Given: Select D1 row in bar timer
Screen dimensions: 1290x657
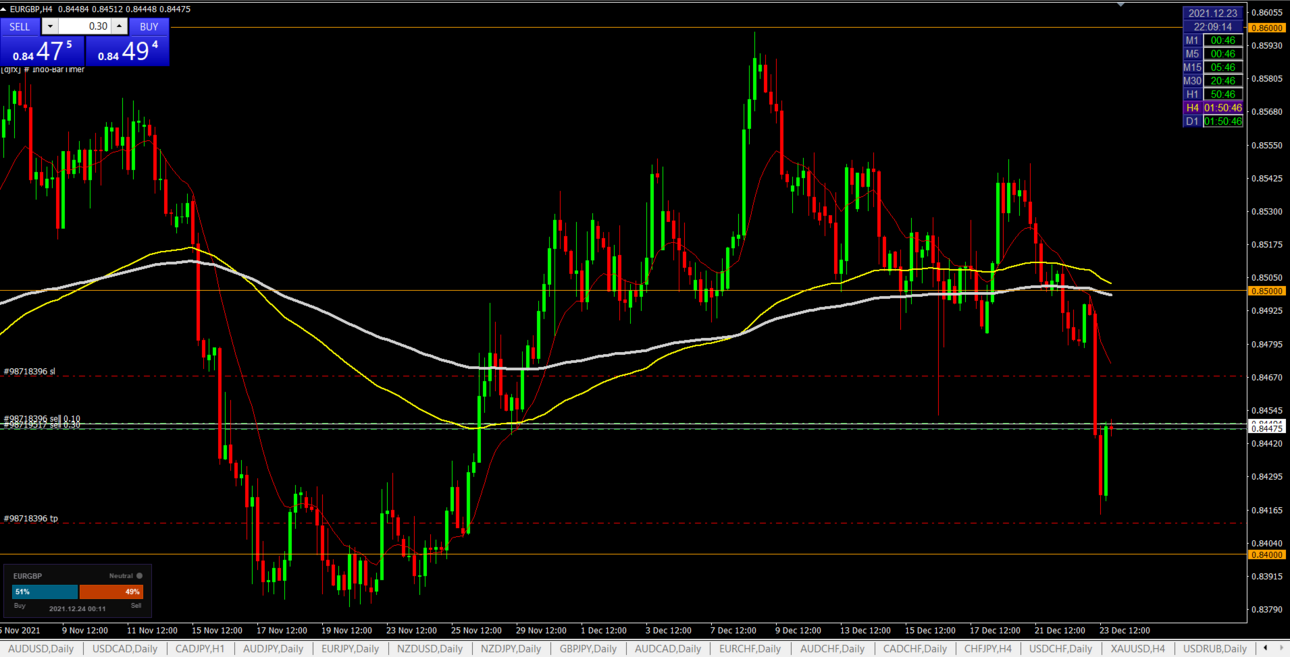Looking at the screenshot, I should pos(1213,121).
